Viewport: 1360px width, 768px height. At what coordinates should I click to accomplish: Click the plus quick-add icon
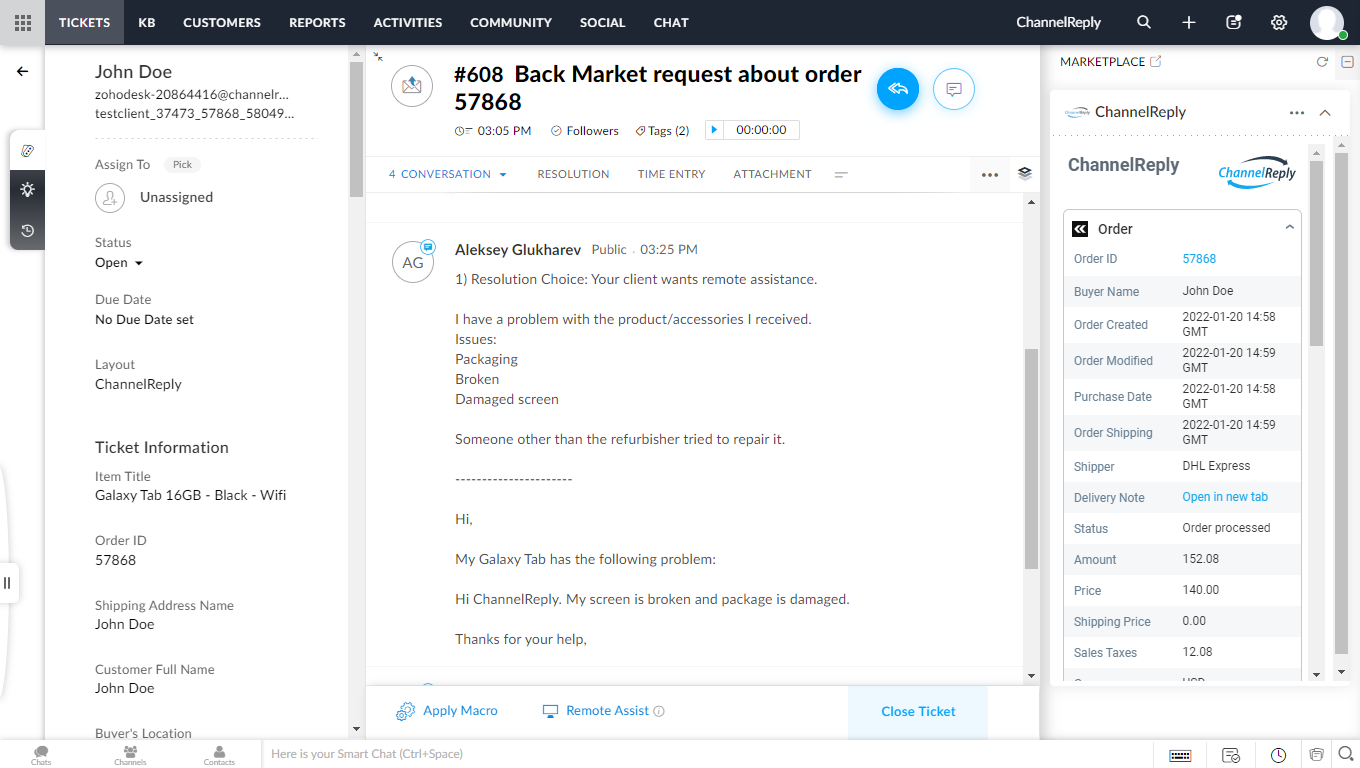pos(1189,22)
